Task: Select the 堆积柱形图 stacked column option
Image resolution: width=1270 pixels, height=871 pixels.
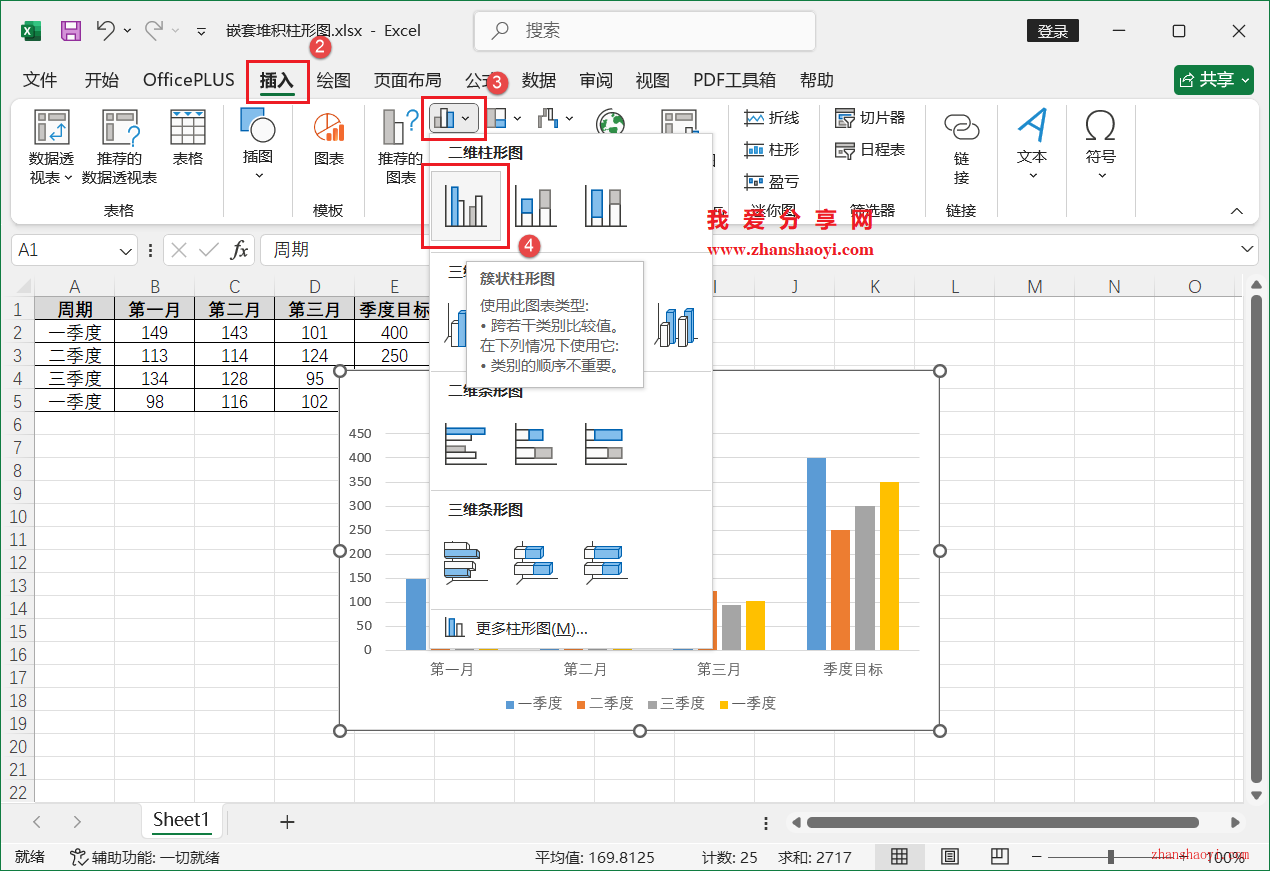Action: (x=534, y=205)
